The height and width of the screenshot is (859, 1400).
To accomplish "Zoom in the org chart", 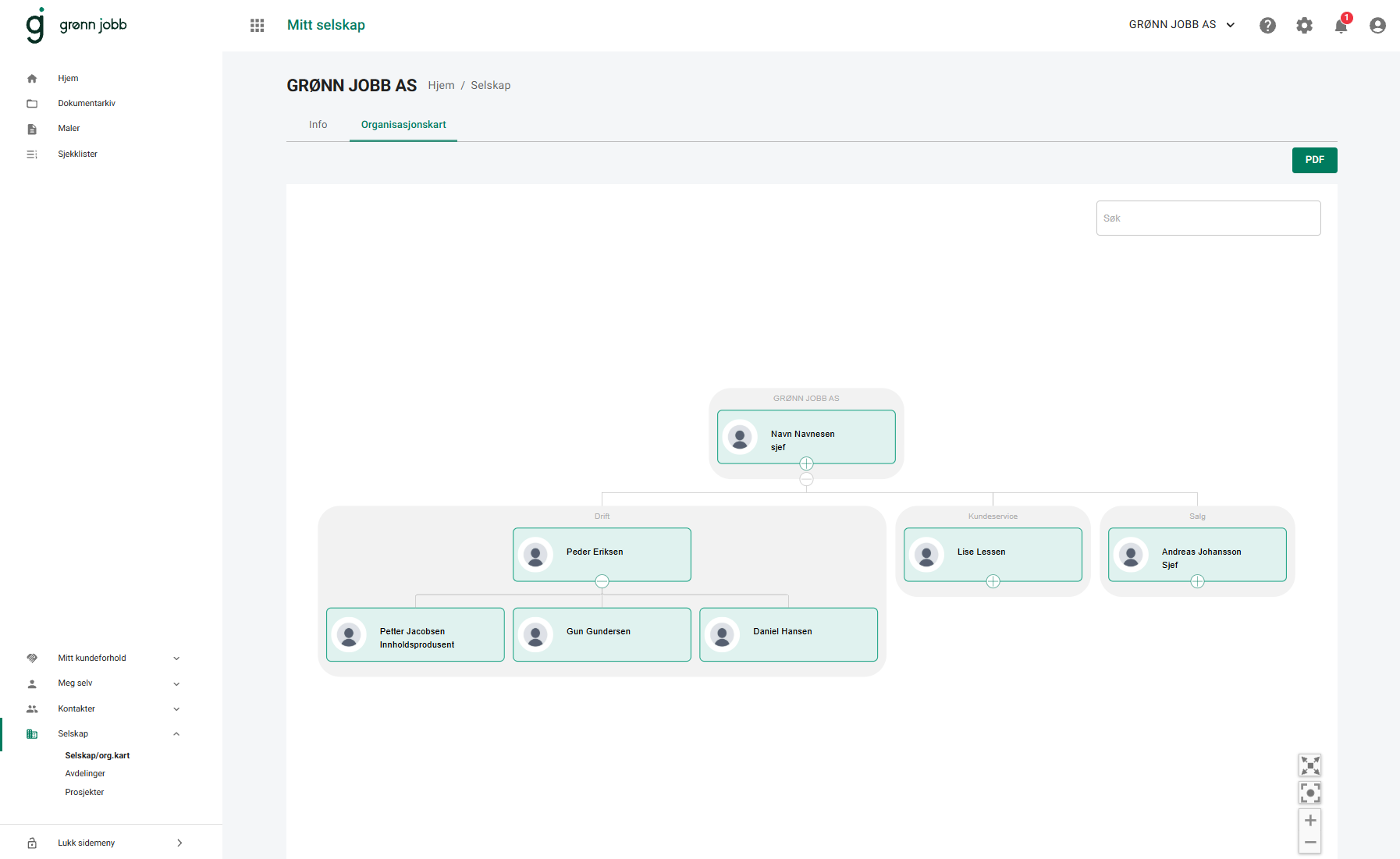I will tap(1309, 820).
